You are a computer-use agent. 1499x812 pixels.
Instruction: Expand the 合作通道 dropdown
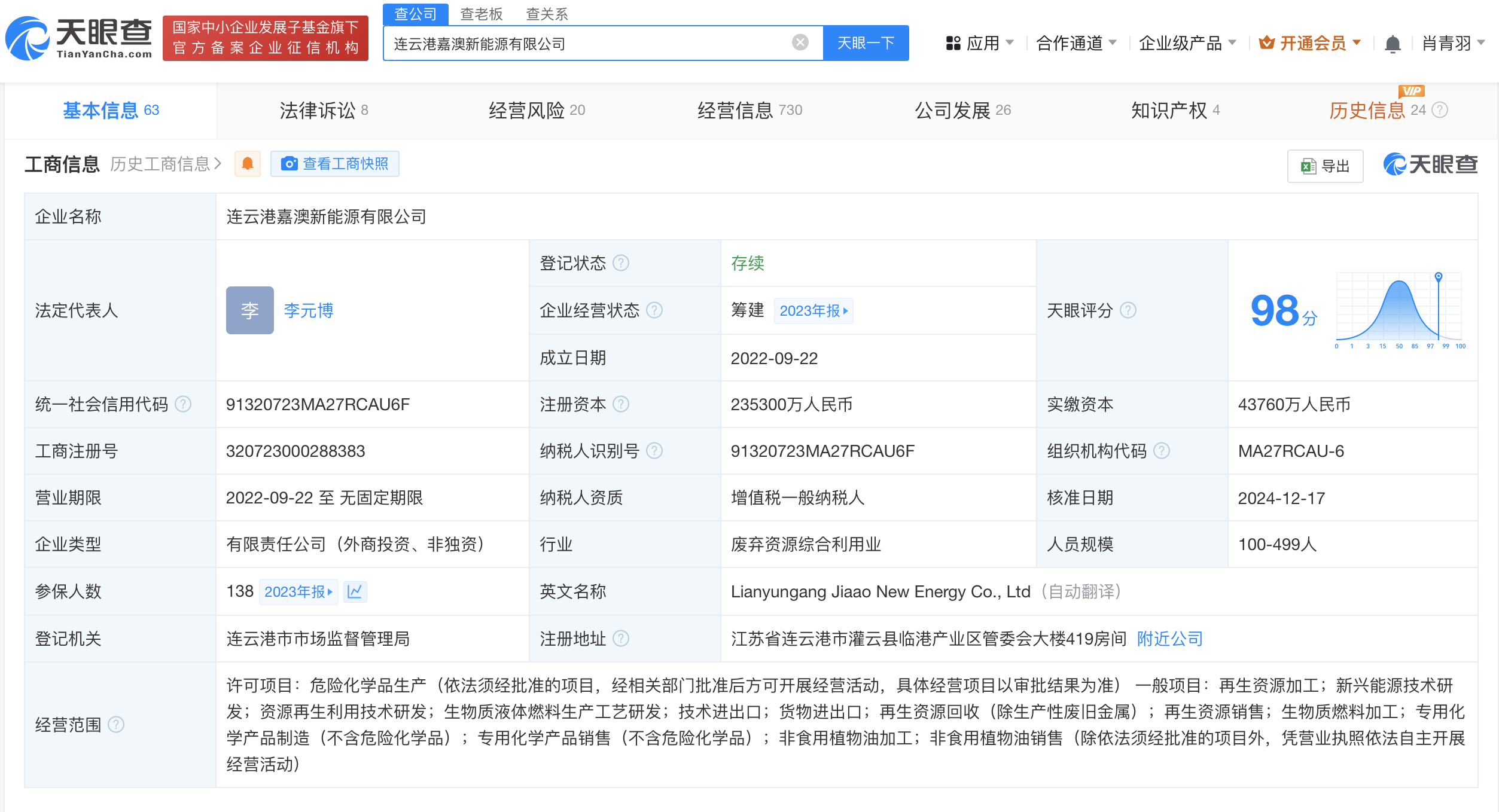click(x=1076, y=44)
